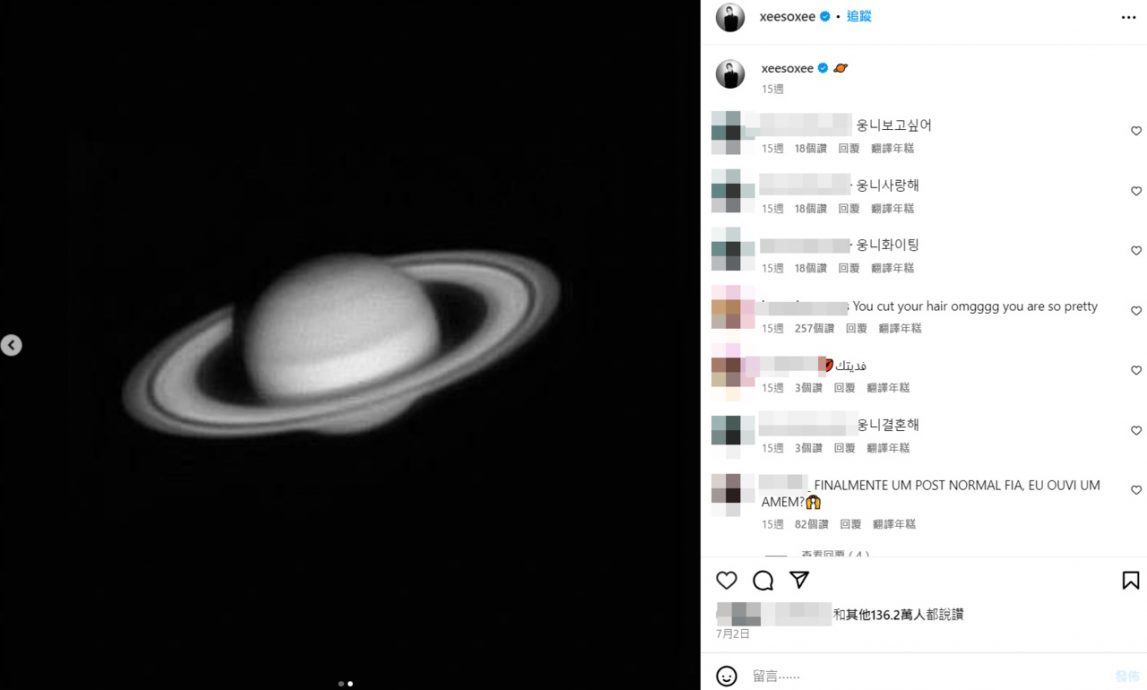Expand view replies under the Portuguese comment

(x=835, y=554)
